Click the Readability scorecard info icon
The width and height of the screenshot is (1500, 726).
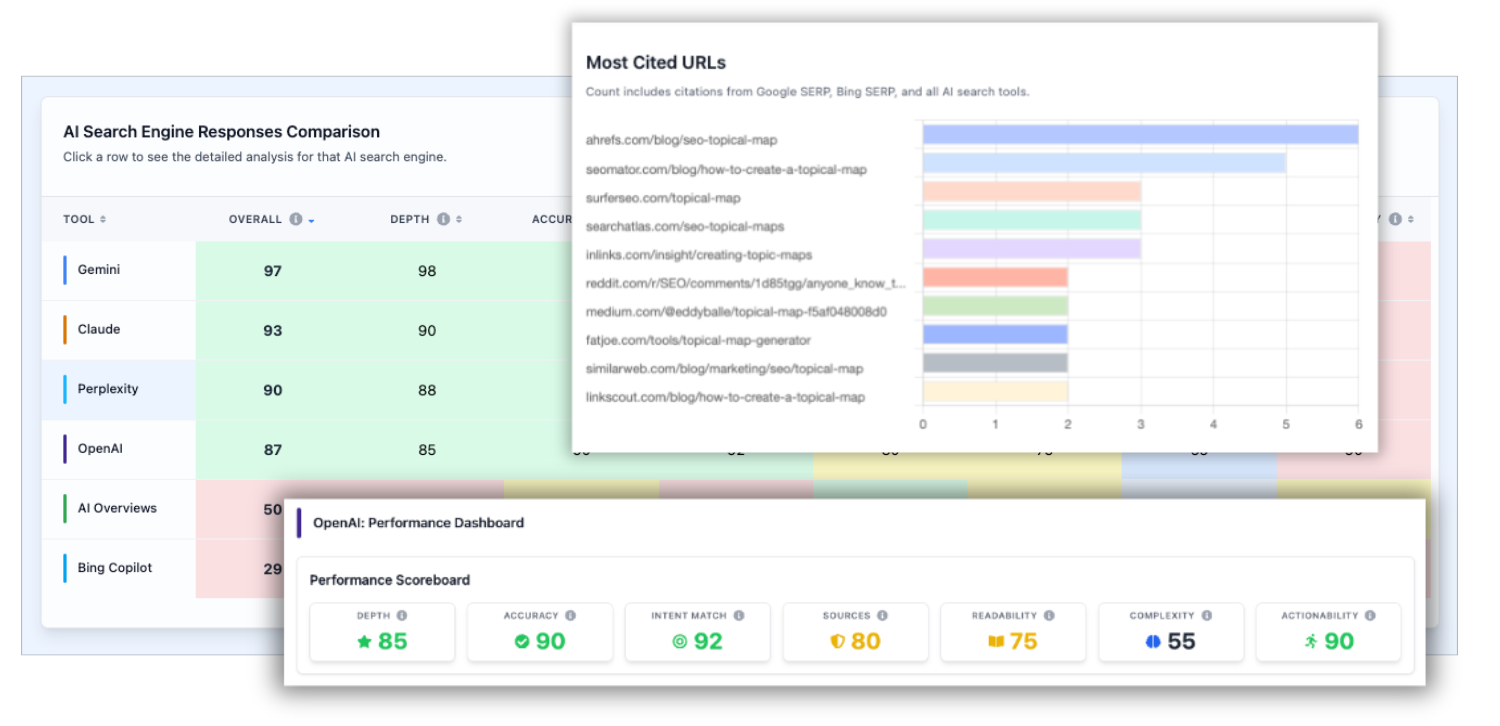[x=1050, y=616]
